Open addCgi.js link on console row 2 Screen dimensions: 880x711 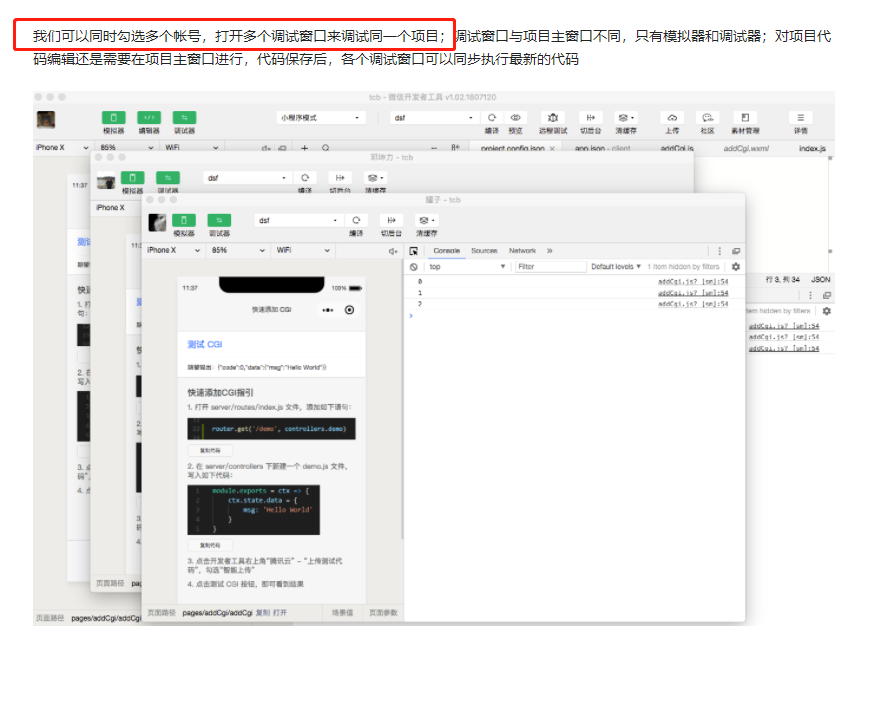(x=693, y=304)
